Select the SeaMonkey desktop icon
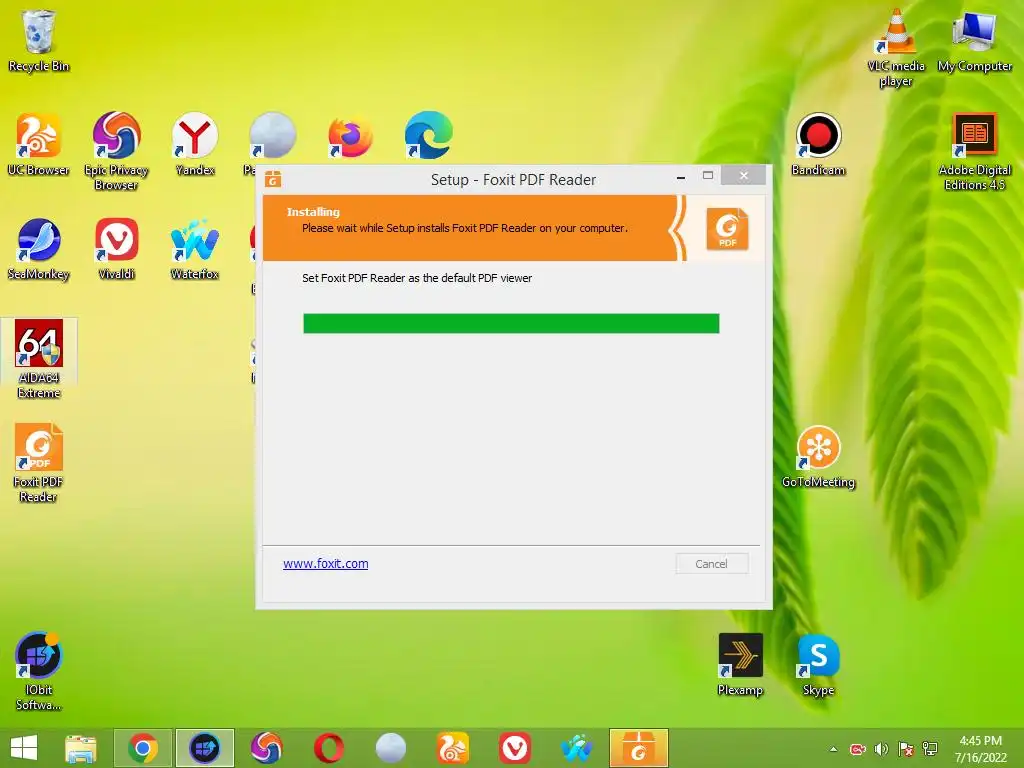This screenshot has width=1024, height=768. pos(39,249)
